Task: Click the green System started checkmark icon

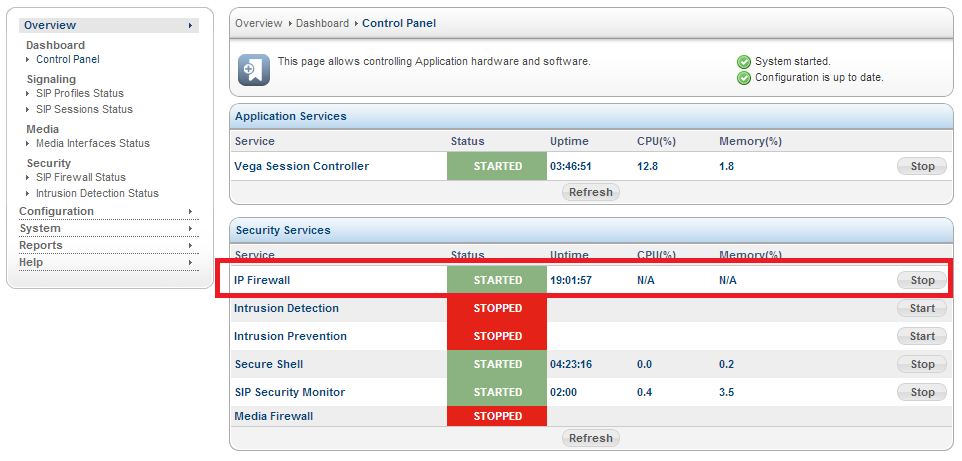Action: tap(744, 62)
